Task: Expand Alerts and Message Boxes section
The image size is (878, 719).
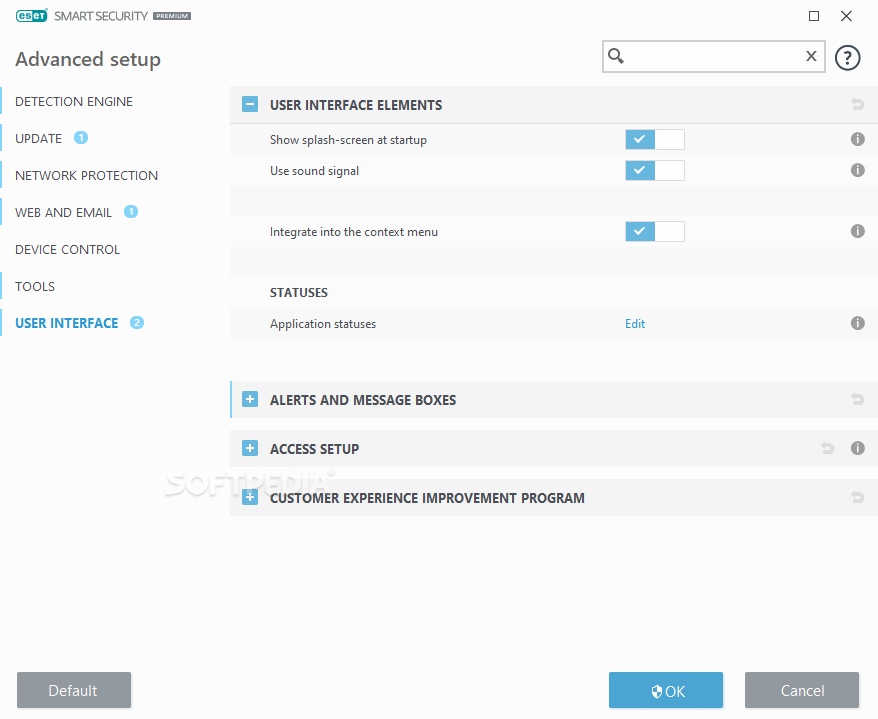Action: coord(250,399)
